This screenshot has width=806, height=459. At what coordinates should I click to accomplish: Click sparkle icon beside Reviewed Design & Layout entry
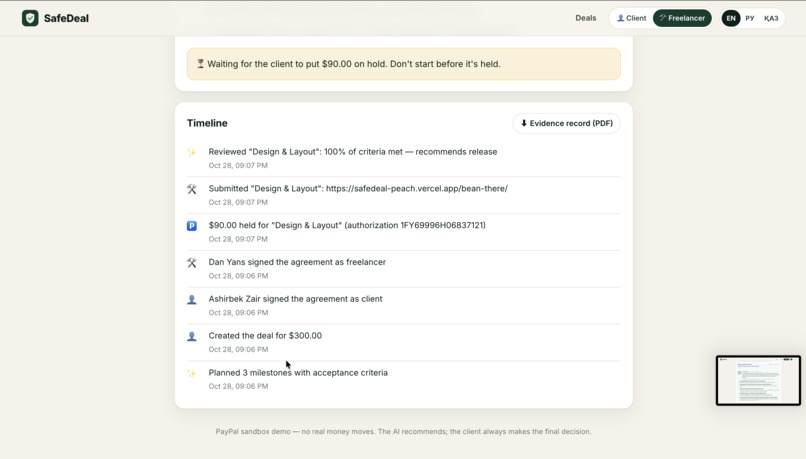point(192,152)
